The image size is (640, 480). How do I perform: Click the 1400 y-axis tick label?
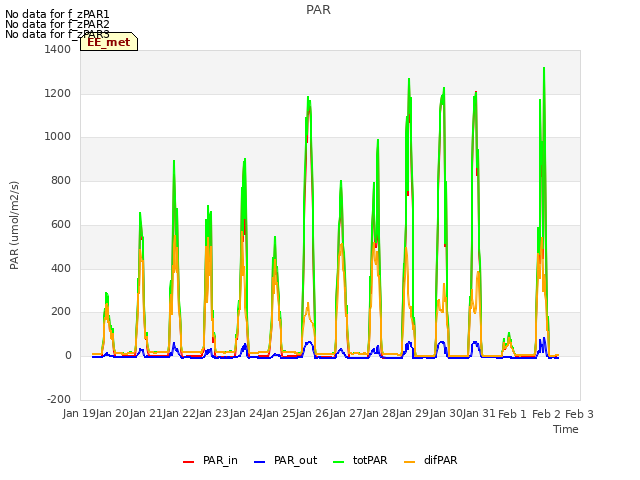(x=58, y=50)
